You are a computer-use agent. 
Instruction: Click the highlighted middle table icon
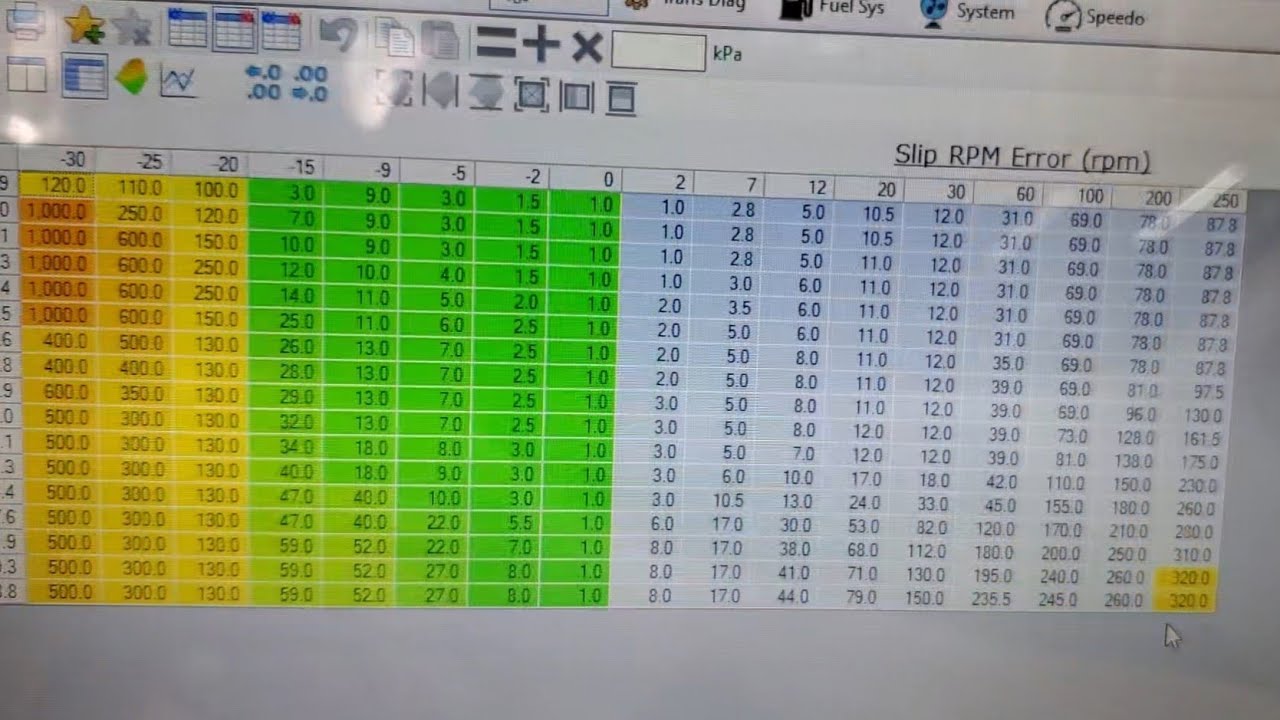tap(234, 31)
